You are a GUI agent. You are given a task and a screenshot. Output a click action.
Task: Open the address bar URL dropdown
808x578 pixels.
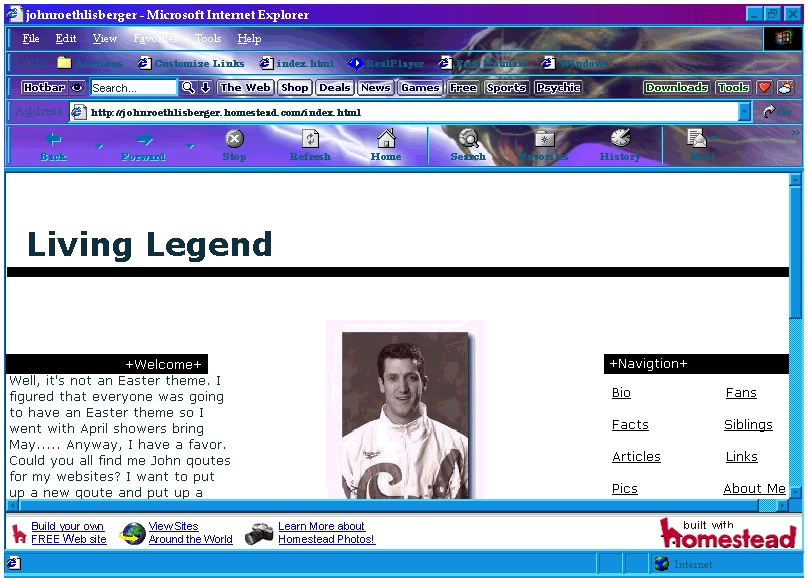[x=744, y=112]
